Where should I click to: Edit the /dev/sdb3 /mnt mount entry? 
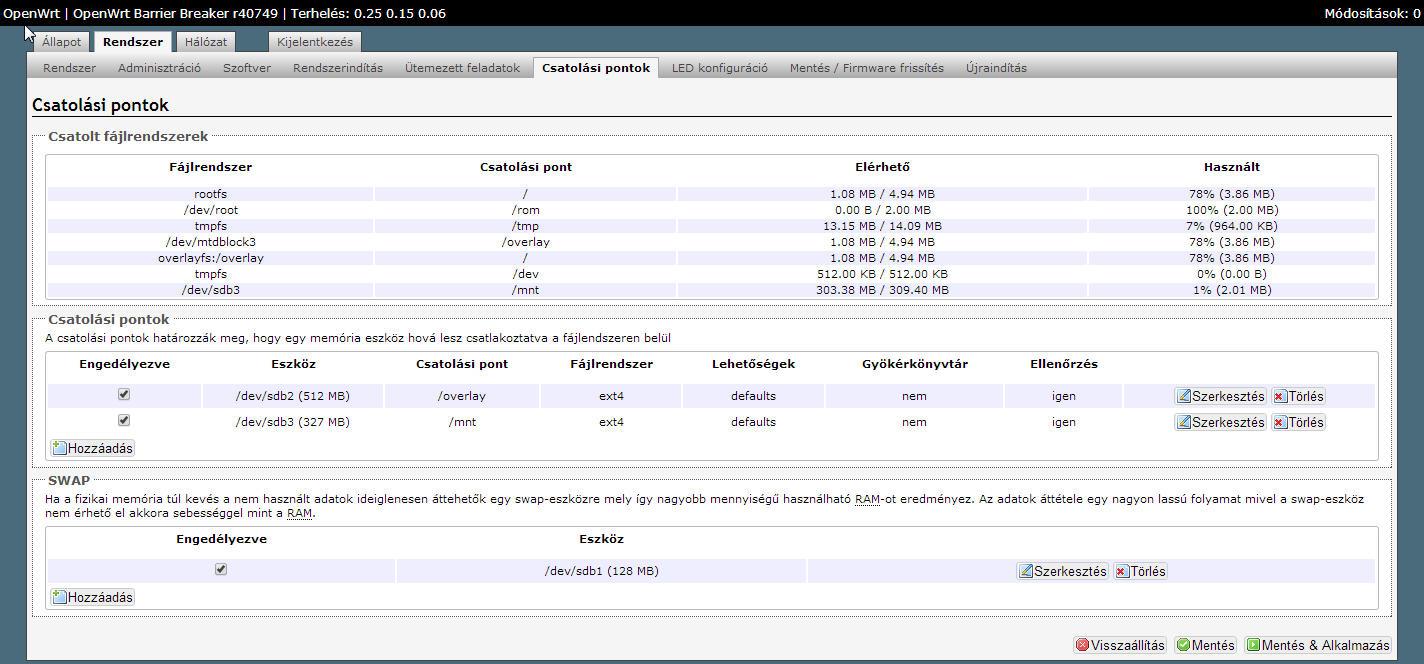1221,422
